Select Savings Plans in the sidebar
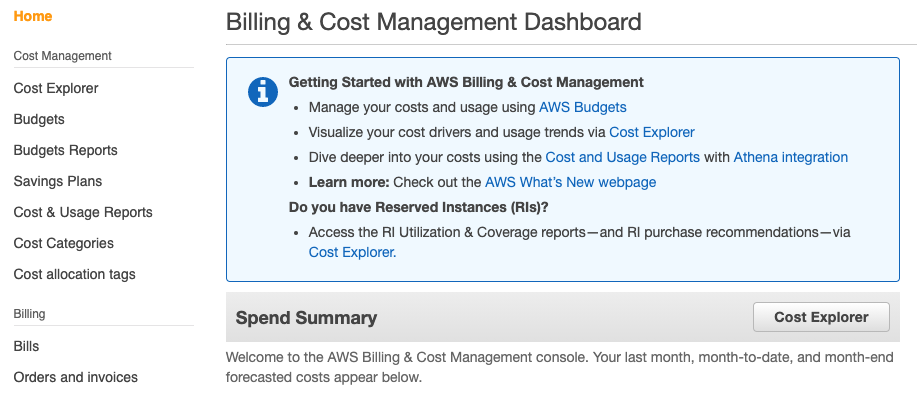Viewport: 917px width, 393px height. point(58,181)
